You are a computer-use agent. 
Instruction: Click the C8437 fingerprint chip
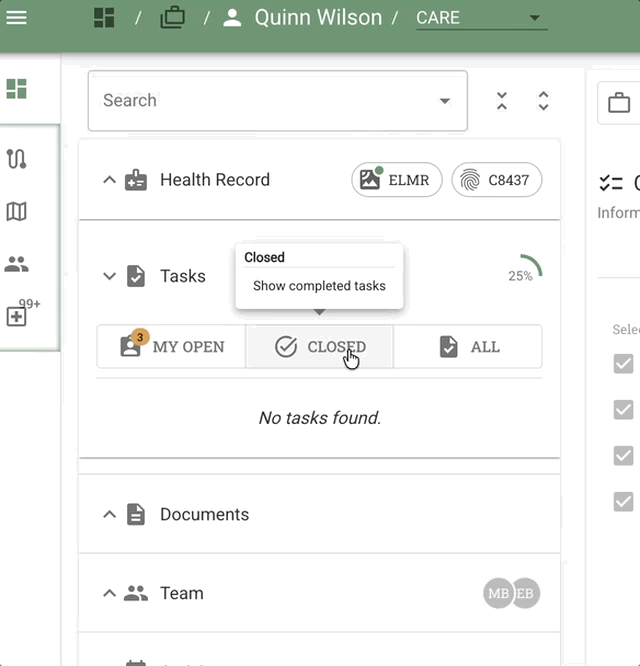(x=496, y=180)
